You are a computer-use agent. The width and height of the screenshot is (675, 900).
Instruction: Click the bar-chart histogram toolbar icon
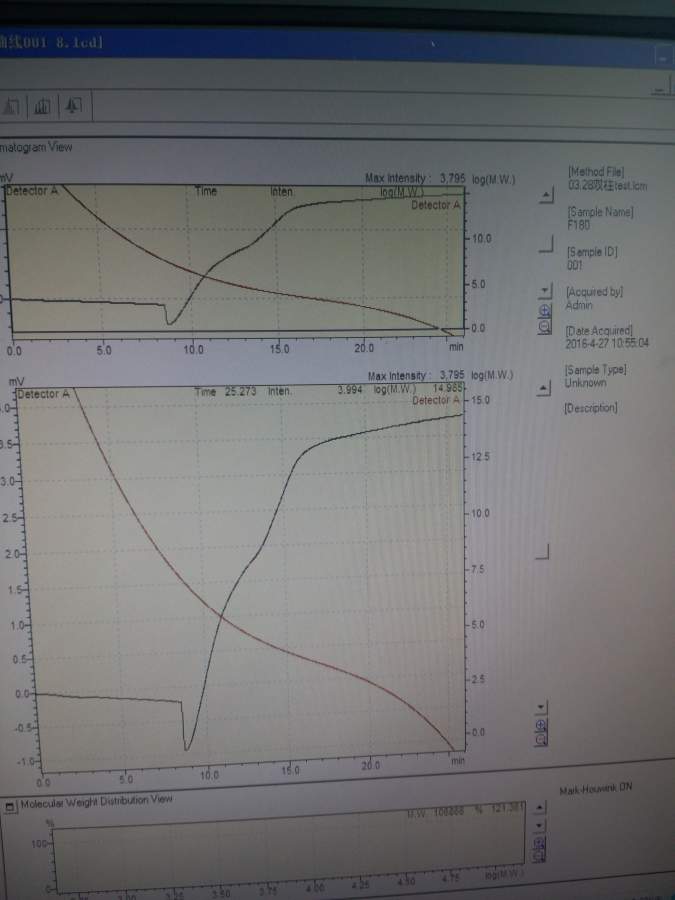42,106
